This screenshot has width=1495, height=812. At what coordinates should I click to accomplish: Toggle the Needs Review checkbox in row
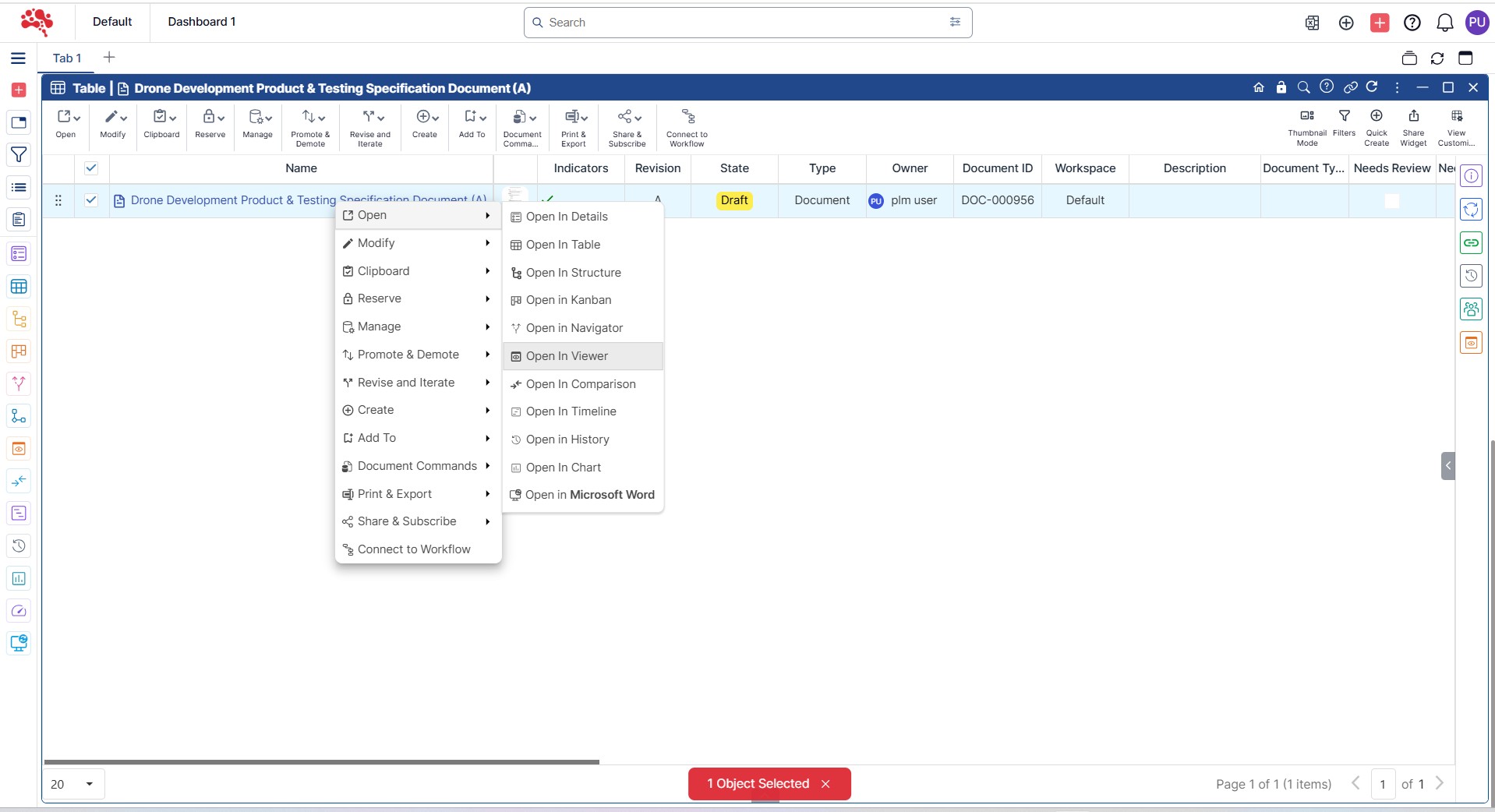[x=1391, y=201]
